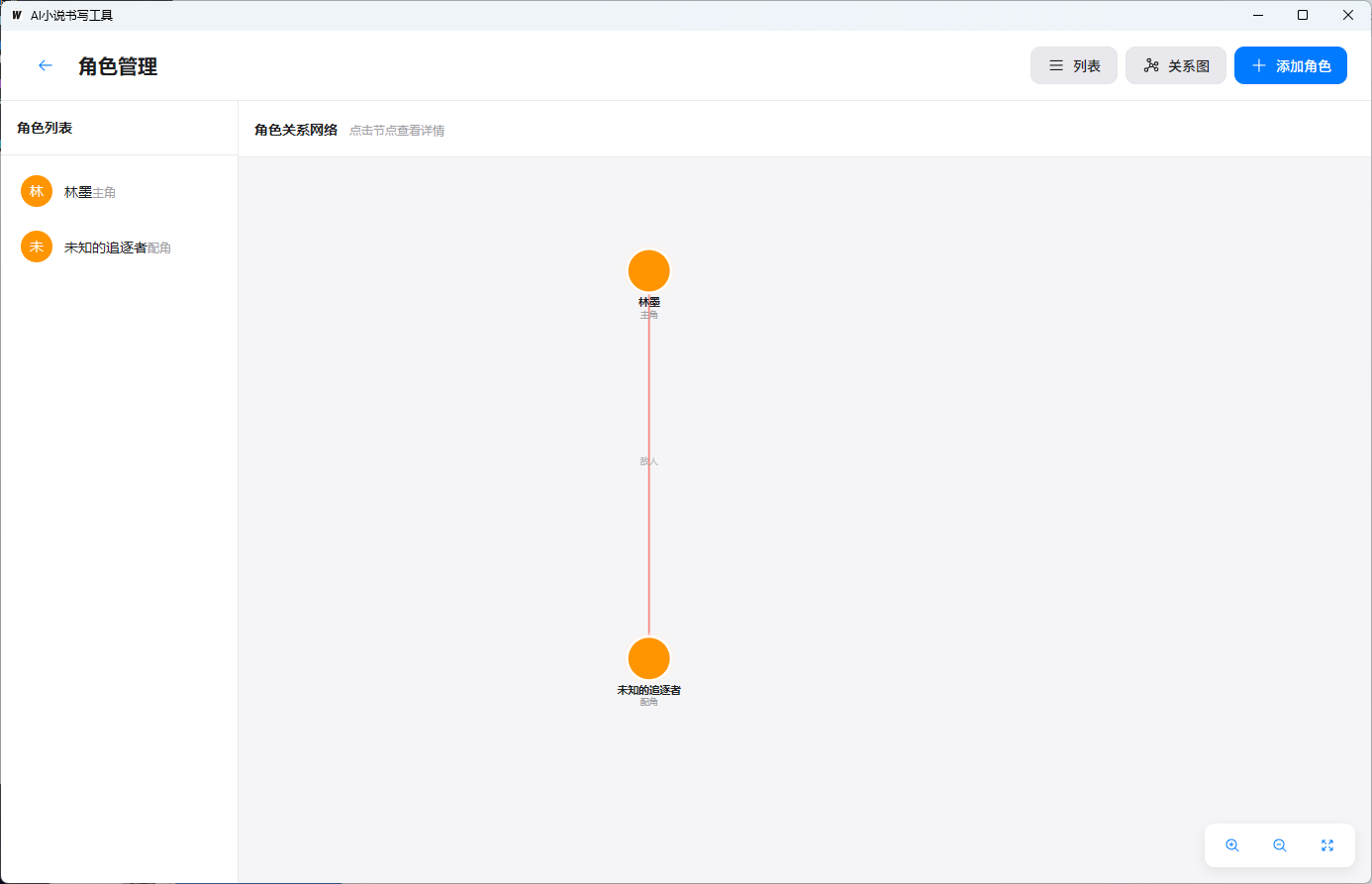Click the 角色关系网络 panel heading

click(296, 130)
